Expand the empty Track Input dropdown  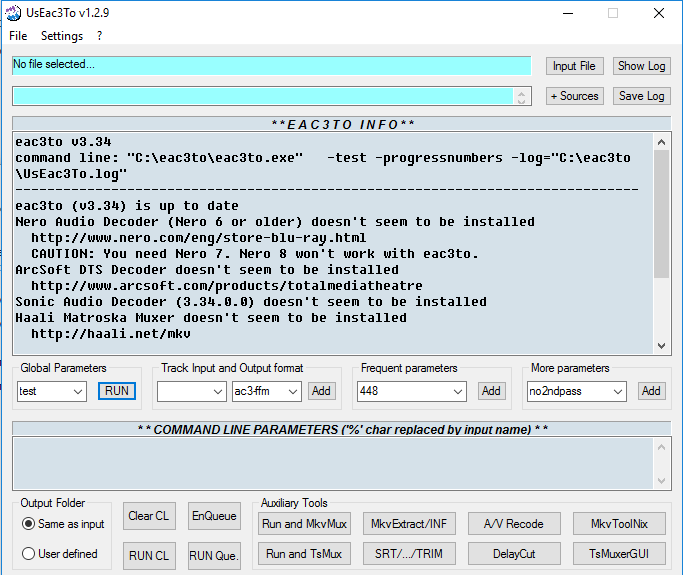pos(218,391)
